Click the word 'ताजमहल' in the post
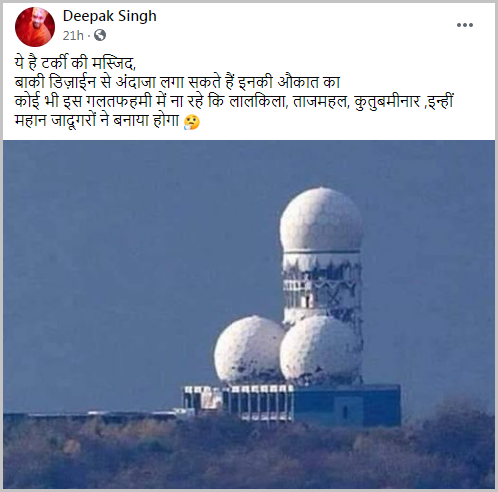Viewport: 498px width, 492px height. click(x=320, y=102)
